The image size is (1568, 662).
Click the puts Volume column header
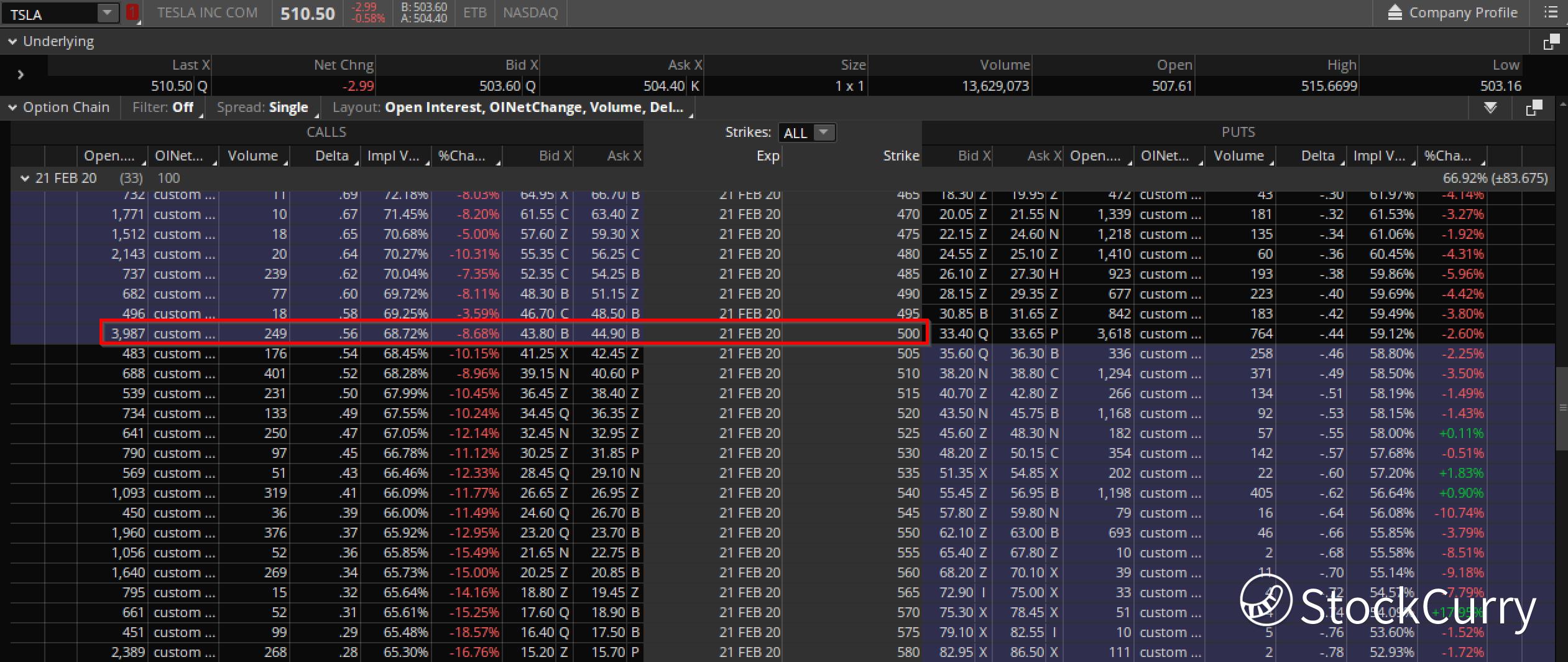(x=1240, y=156)
